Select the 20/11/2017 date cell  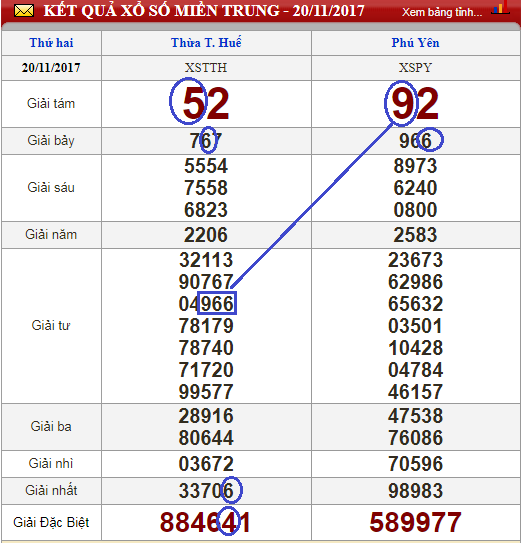51,68
